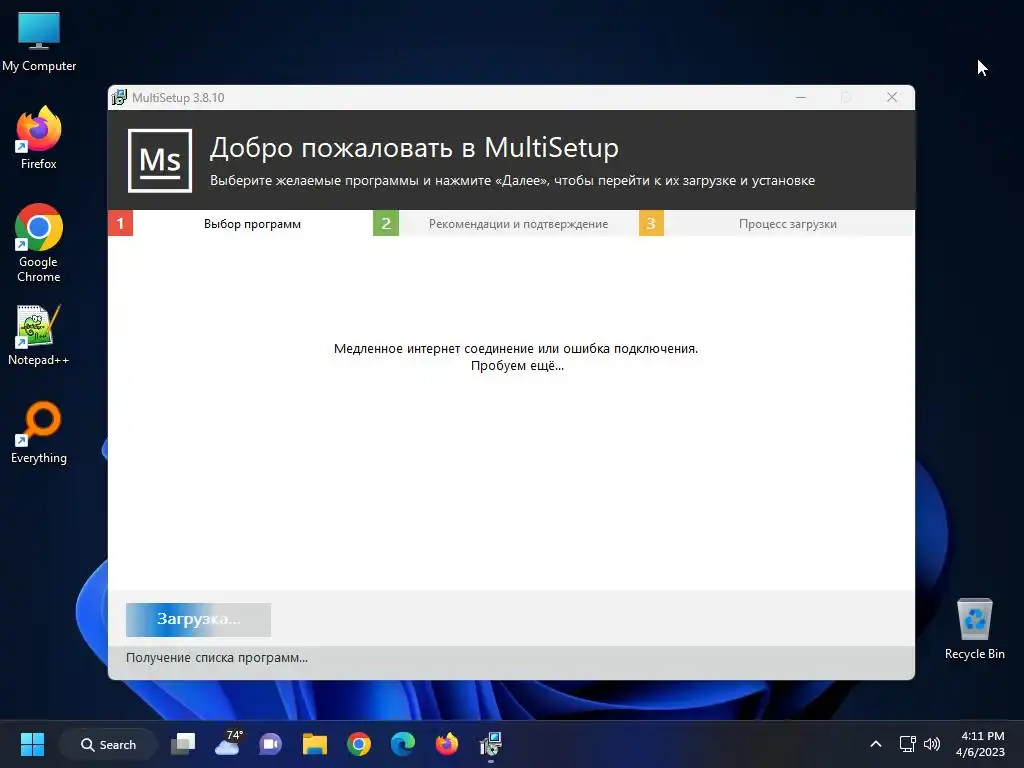The image size is (1024, 768).
Task: Launch Microsoft Edge from taskbar
Action: pos(403,744)
